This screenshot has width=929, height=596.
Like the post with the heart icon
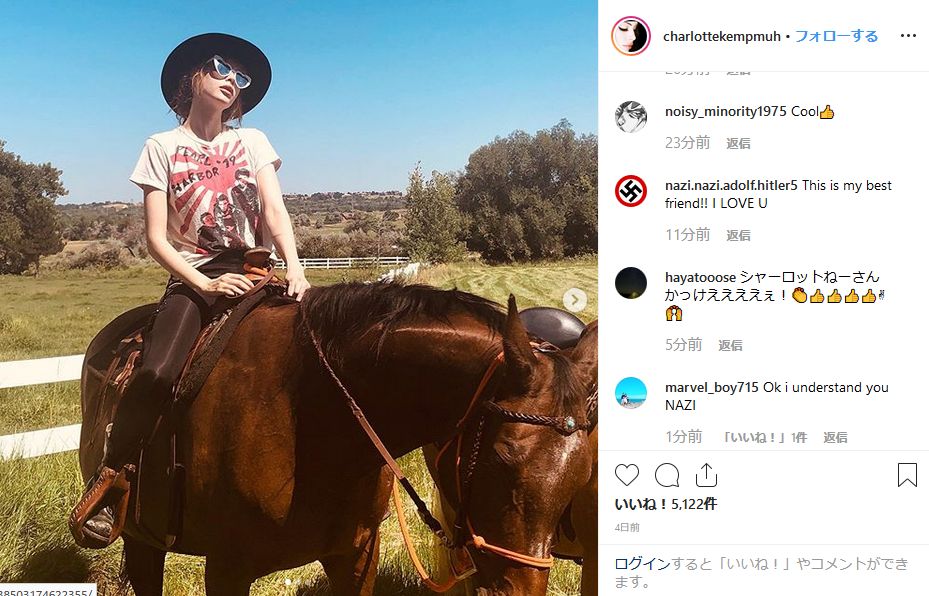pyautogui.click(x=626, y=475)
